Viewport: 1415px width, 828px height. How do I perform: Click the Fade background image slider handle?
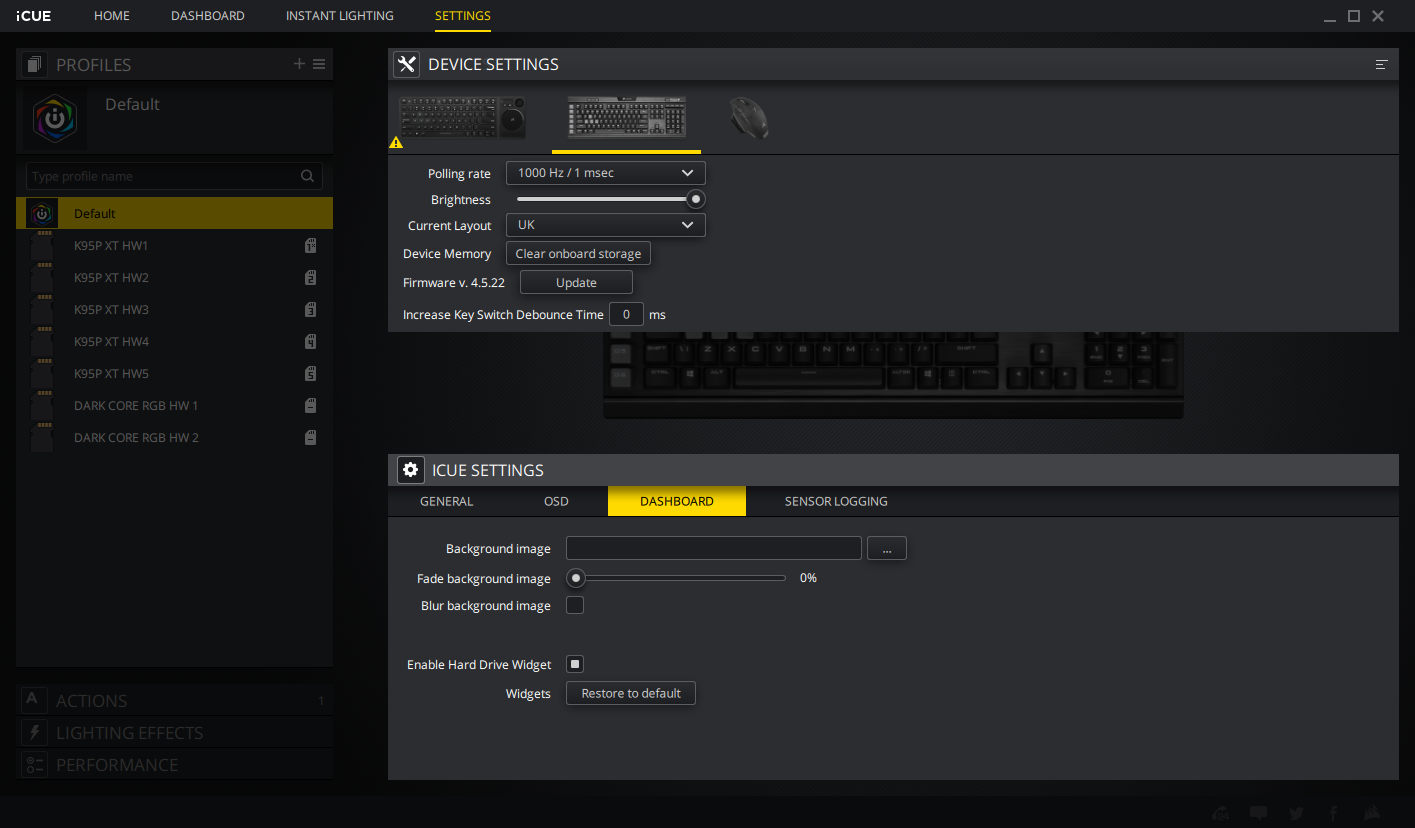pyautogui.click(x=576, y=578)
